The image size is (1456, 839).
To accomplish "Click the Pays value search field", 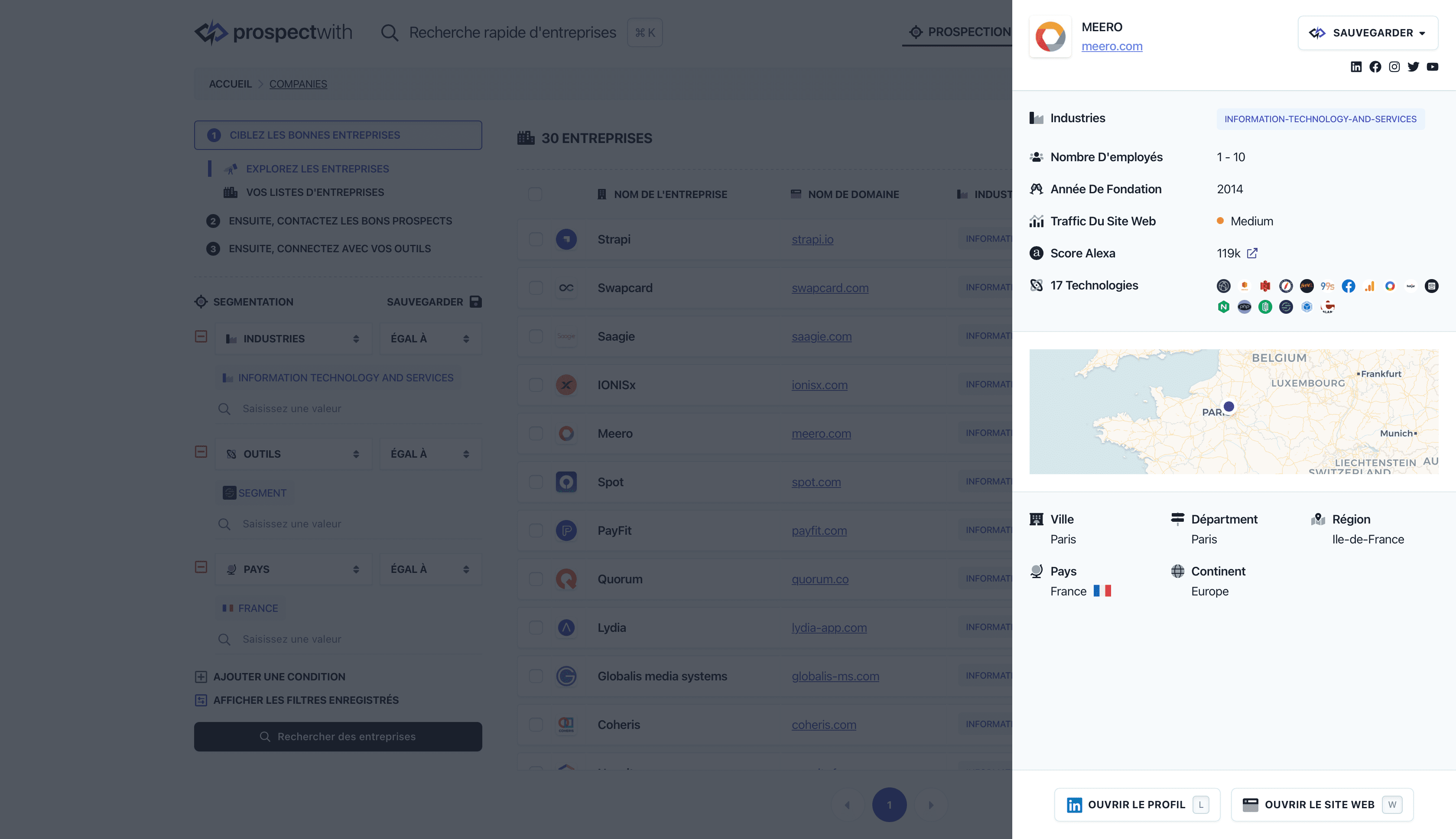I will [348, 639].
